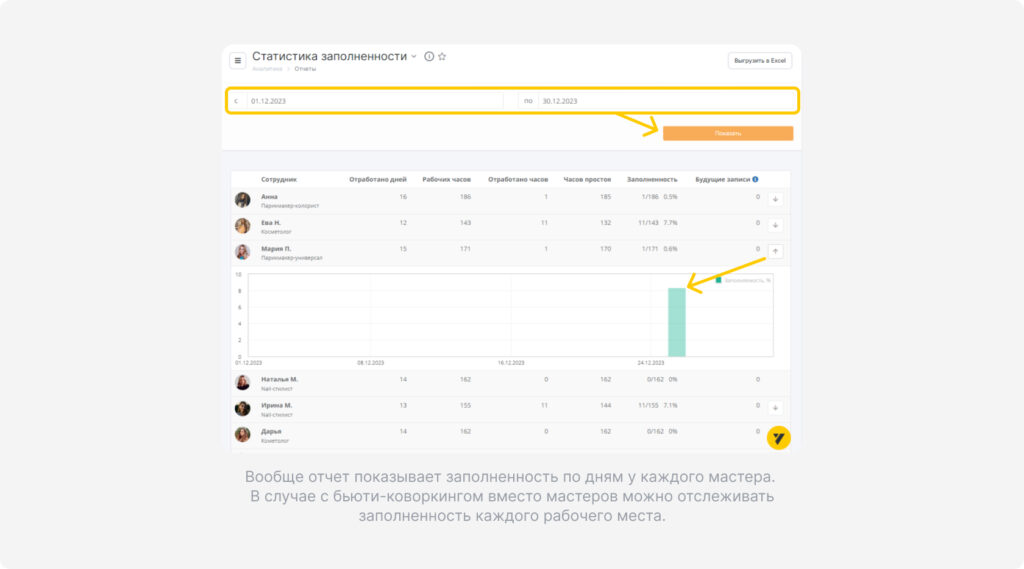Add report to favorites with star icon
Image resolution: width=1024 pixels, height=569 pixels.
[x=442, y=56]
